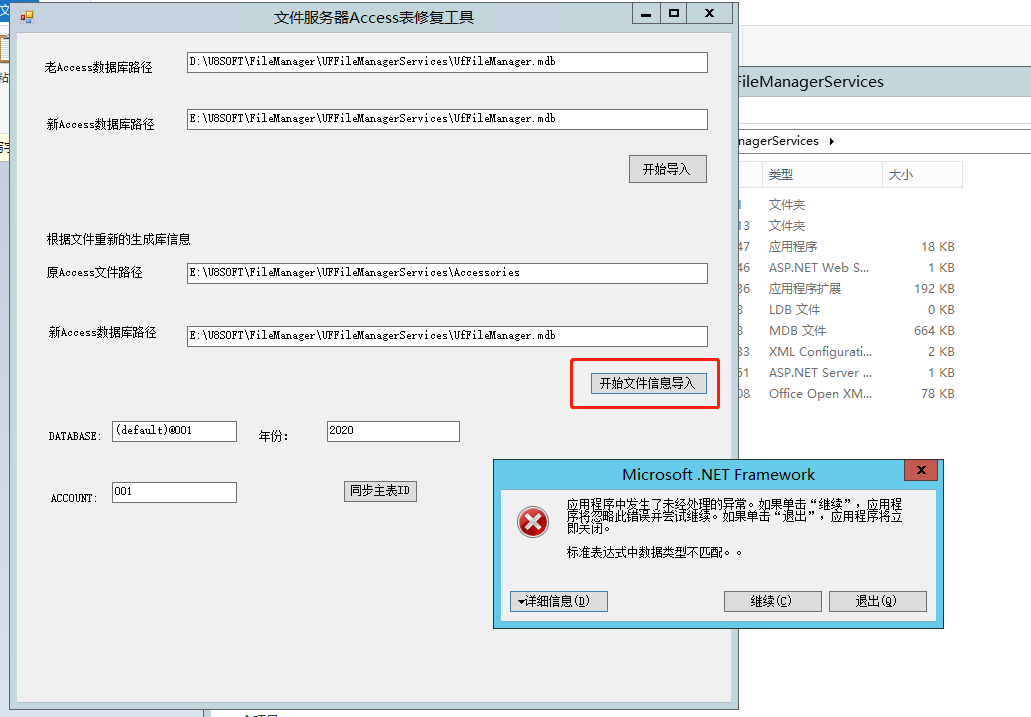Select the MDB 文件 664 KB row
1031x717 pixels.
(850, 331)
